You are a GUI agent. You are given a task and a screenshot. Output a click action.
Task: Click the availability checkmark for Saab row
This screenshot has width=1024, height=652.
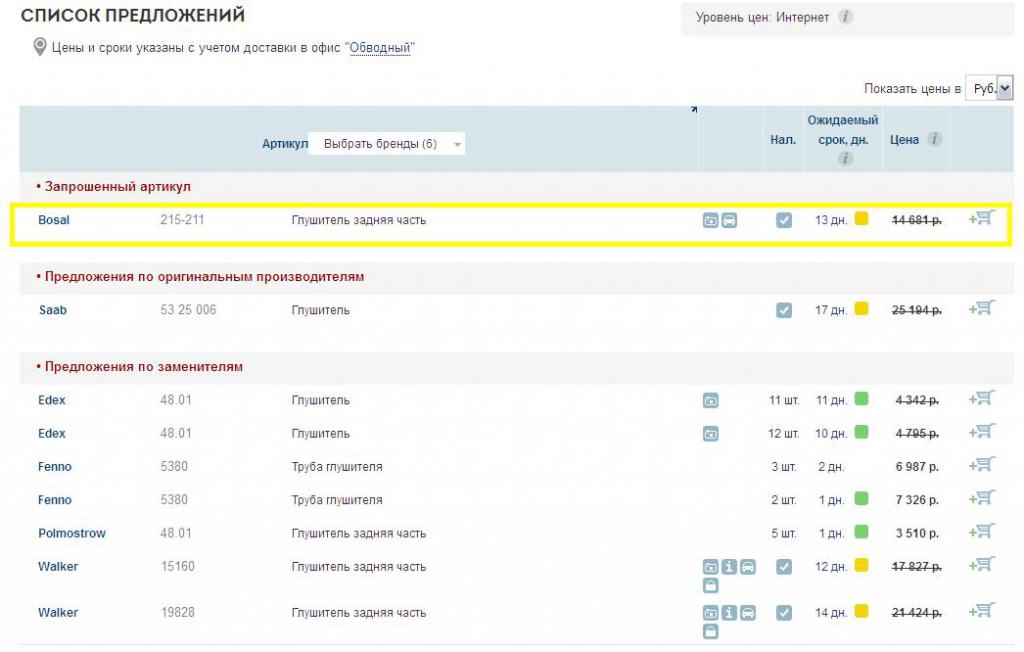tap(784, 310)
